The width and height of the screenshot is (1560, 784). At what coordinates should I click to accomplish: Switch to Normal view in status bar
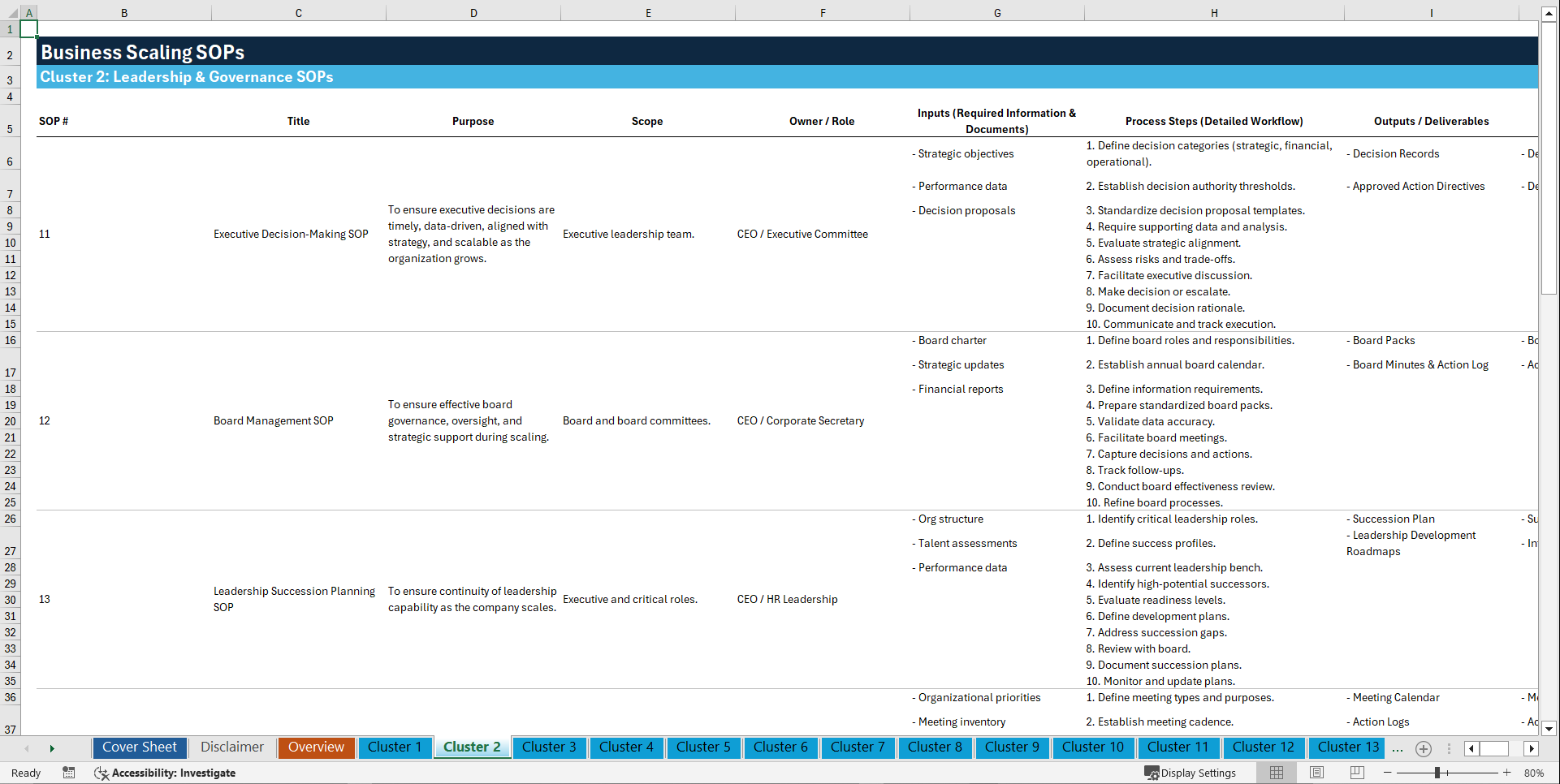click(x=1276, y=773)
